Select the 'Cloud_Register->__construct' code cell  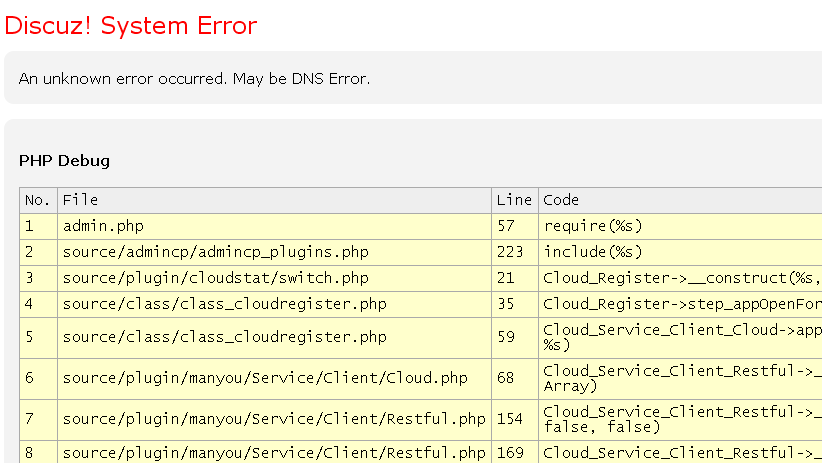[x=680, y=278]
